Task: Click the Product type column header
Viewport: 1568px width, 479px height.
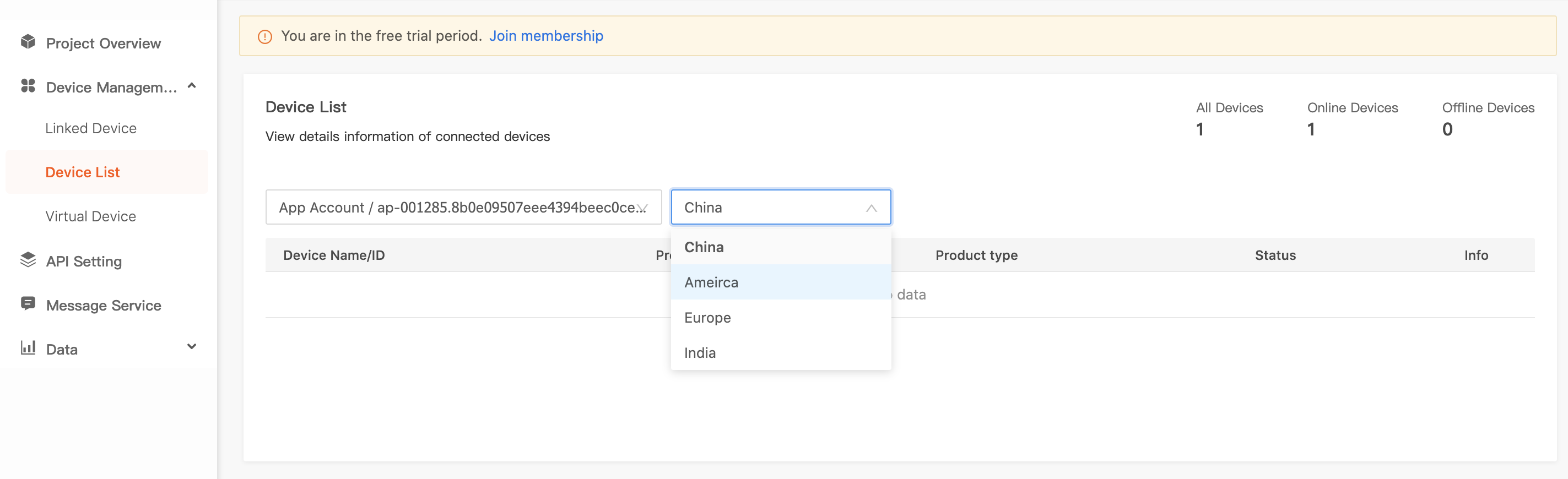Action: tap(976, 255)
